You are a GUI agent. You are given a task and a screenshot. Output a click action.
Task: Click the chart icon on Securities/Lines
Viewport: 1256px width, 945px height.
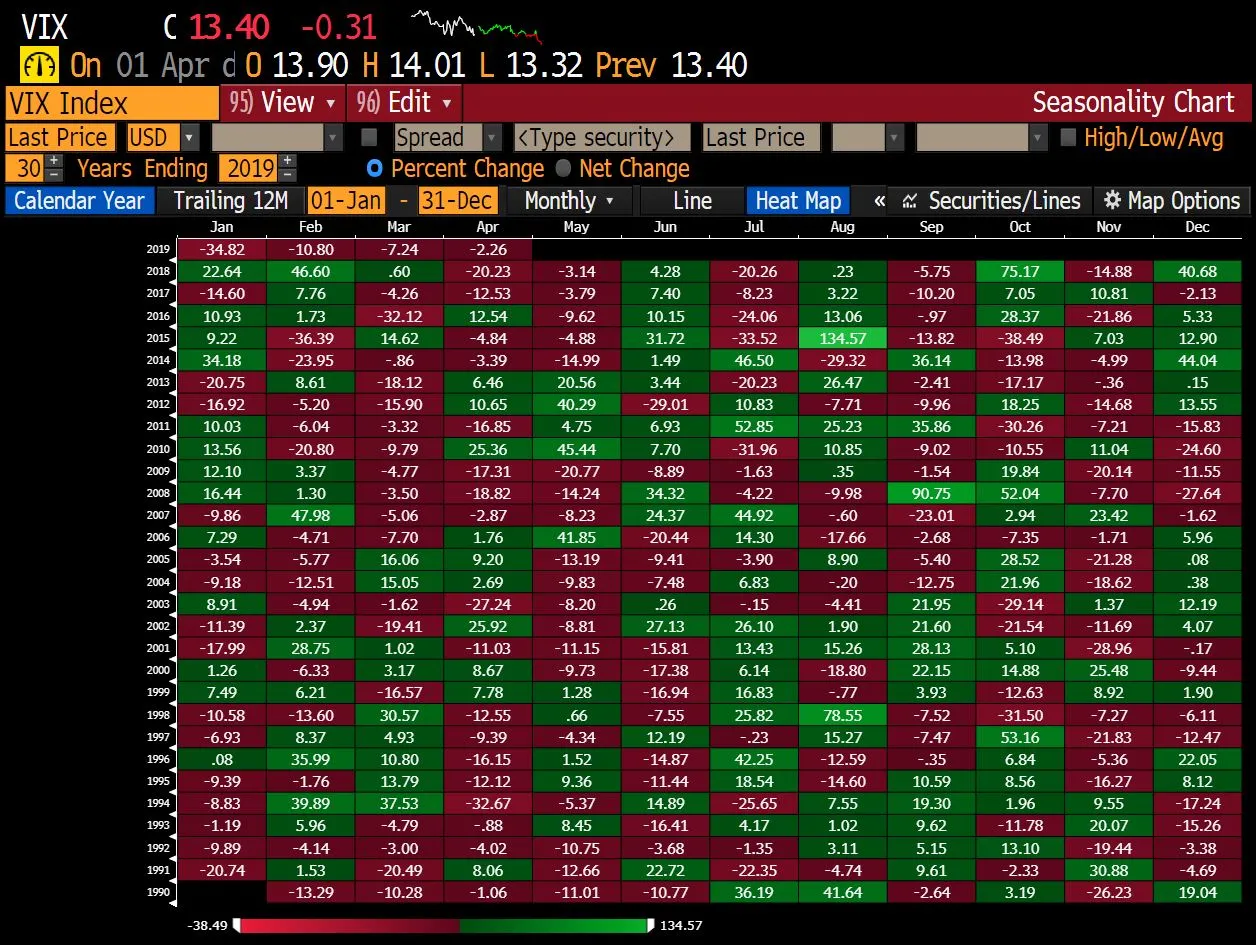click(910, 201)
